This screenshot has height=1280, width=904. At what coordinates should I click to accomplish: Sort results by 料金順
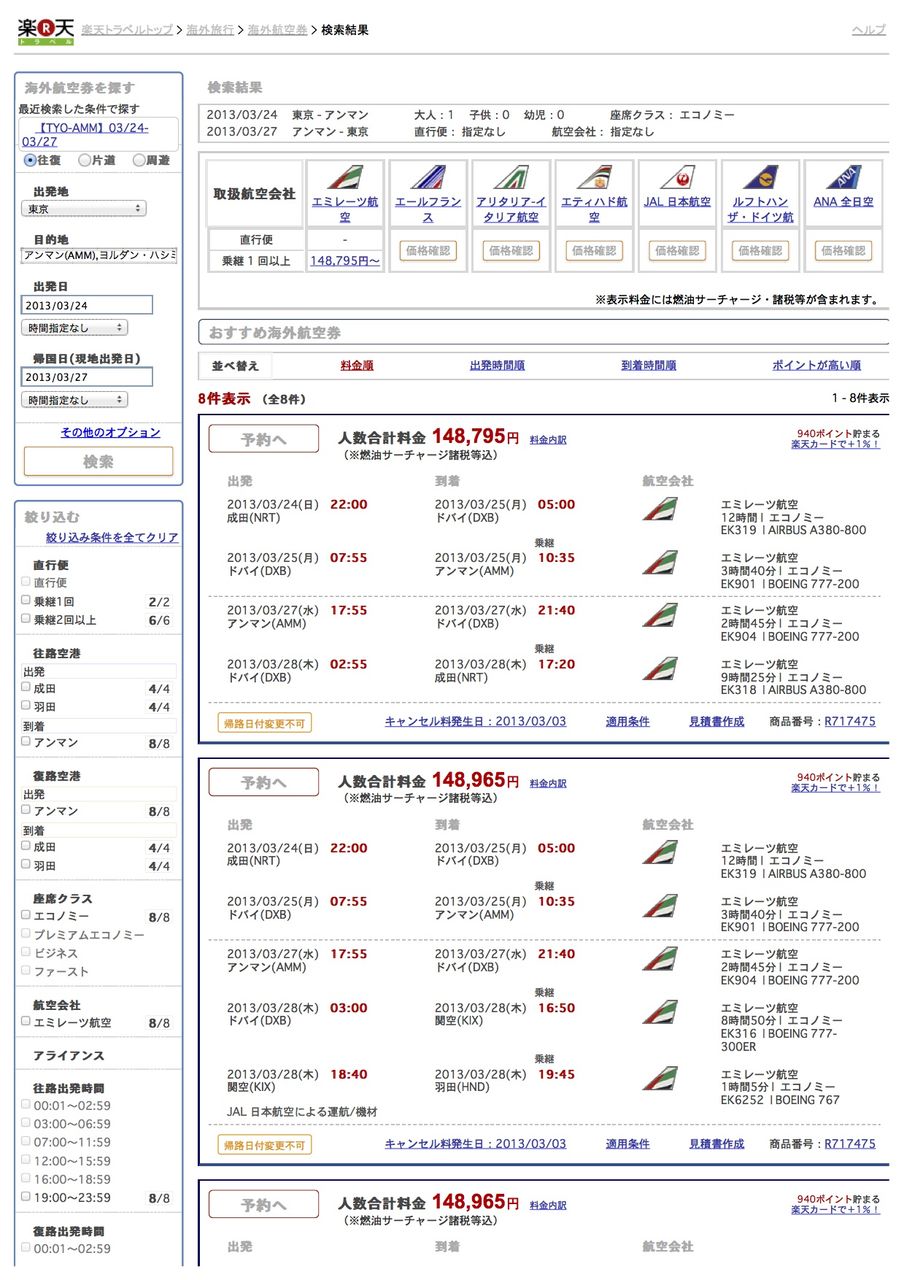pyautogui.click(x=357, y=365)
